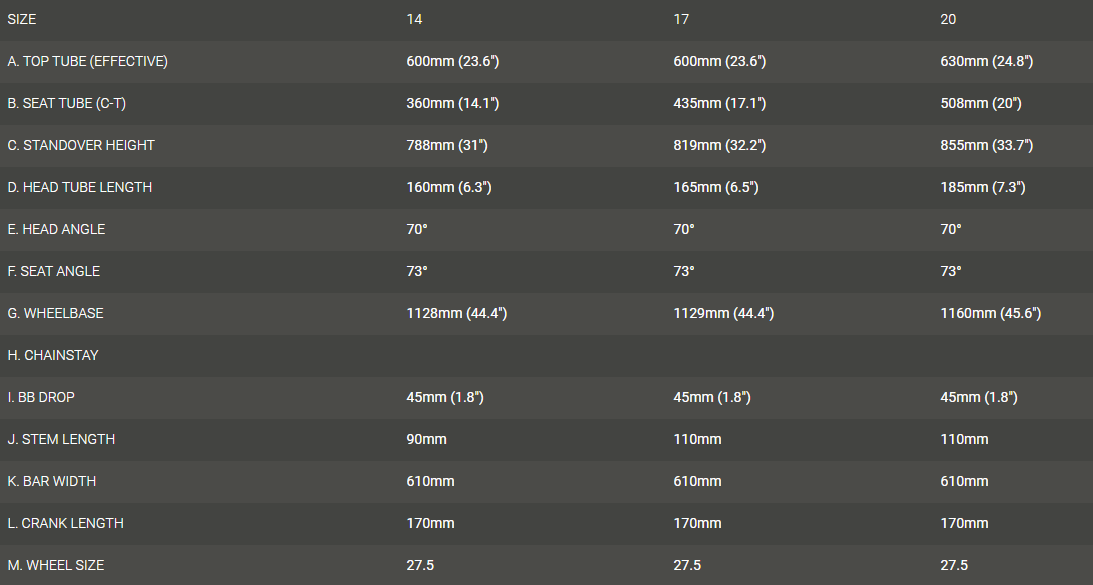Screen dimensions: 1093x585
Task: Click the size 20 column header
Action: (x=948, y=20)
